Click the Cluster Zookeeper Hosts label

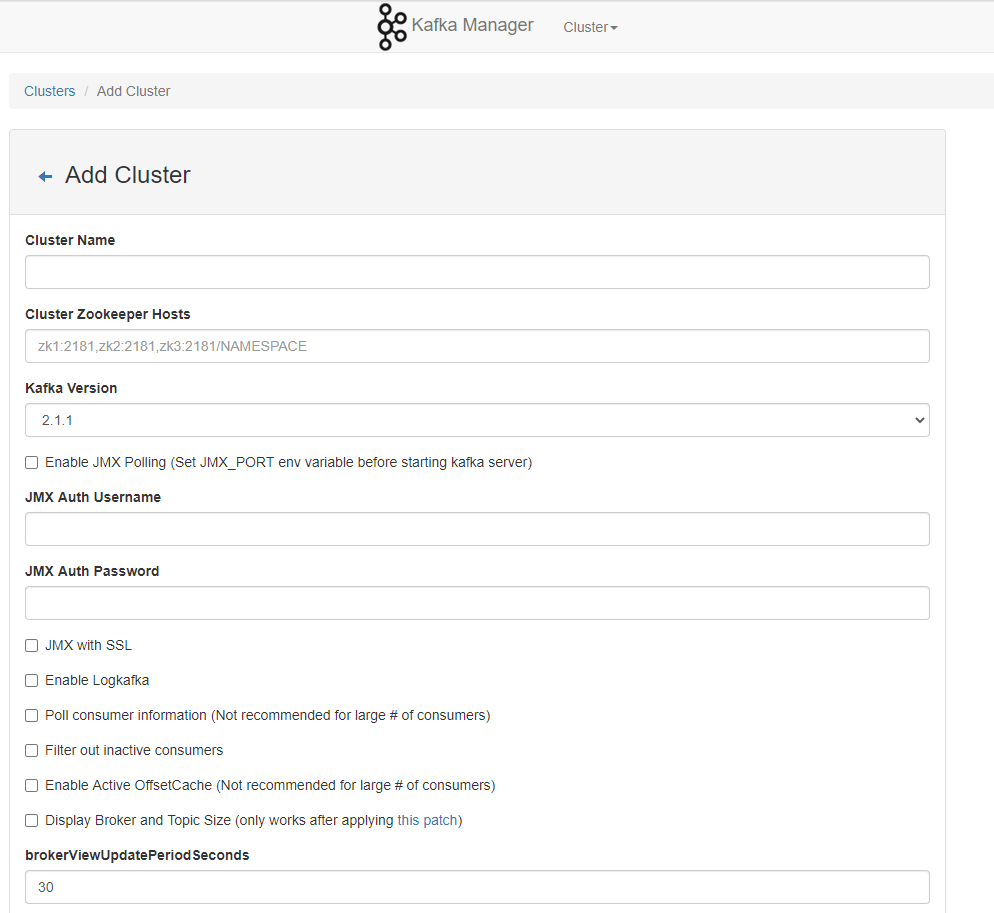tap(108, 314)
